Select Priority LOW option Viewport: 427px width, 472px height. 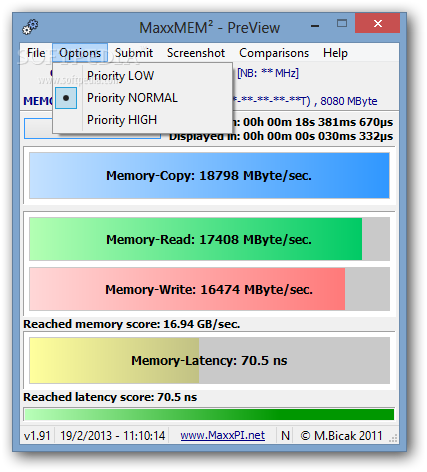(142, 76)
